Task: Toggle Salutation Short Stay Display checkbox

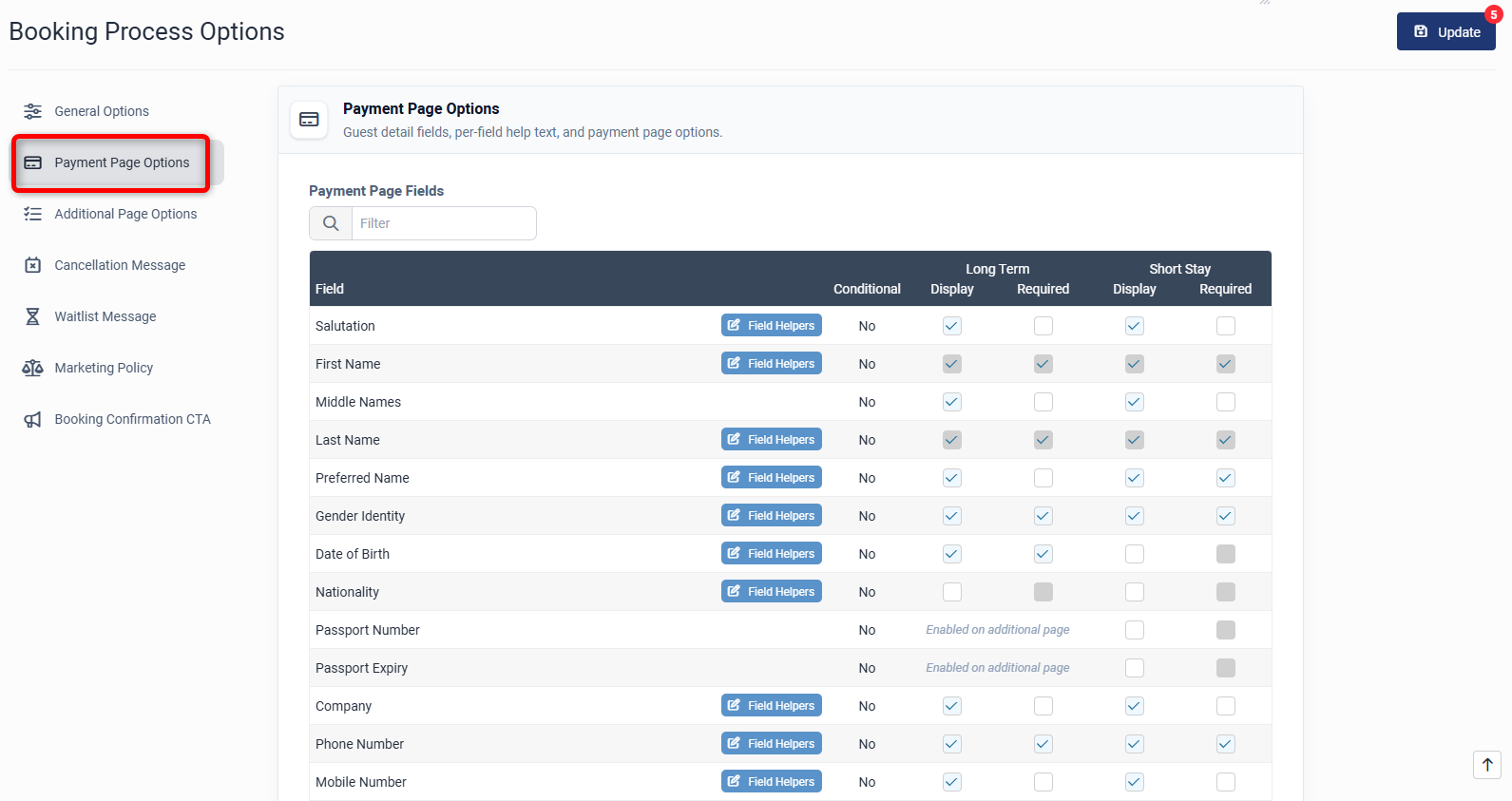Action: pyautogui.click(x=1135, y=326)
